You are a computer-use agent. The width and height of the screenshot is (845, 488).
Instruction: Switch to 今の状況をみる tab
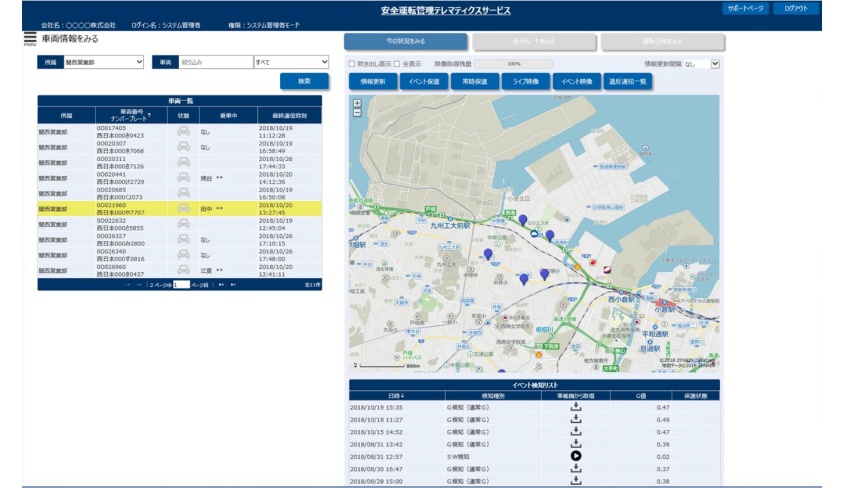click(405, 41)
